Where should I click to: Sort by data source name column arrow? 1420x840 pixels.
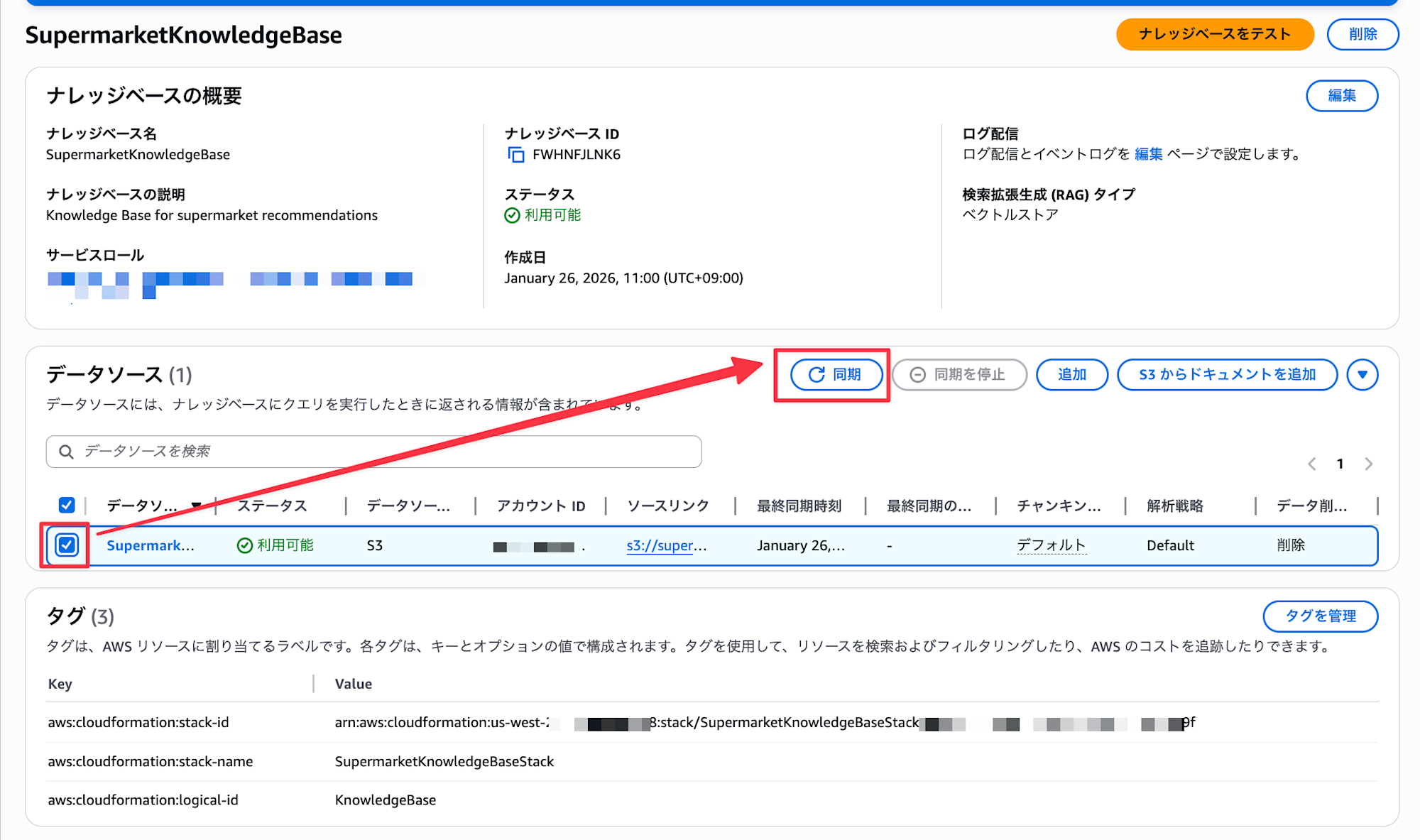pos(197,506)
